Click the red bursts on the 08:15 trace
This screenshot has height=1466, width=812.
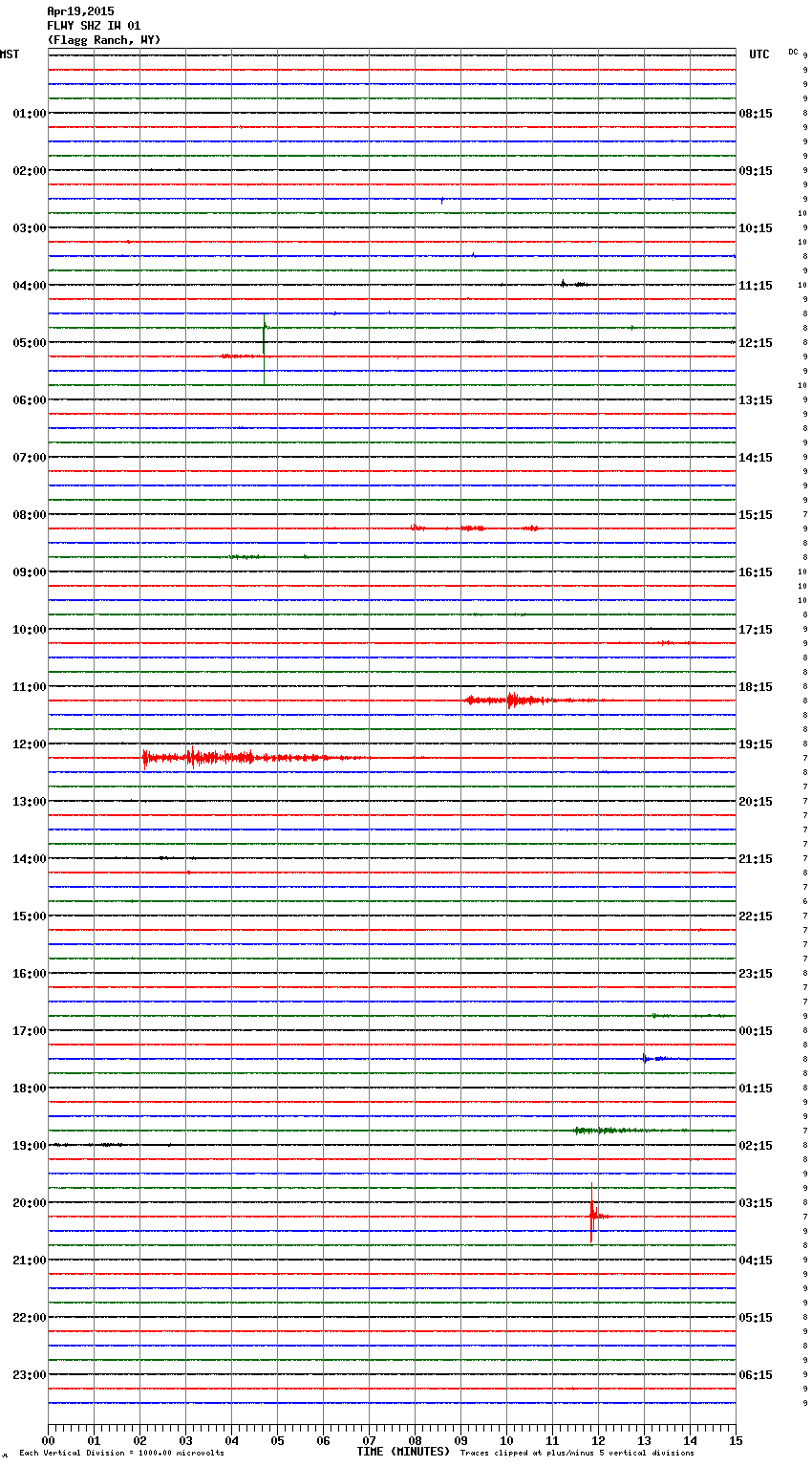pyautogui.click(x=475, y=528)
